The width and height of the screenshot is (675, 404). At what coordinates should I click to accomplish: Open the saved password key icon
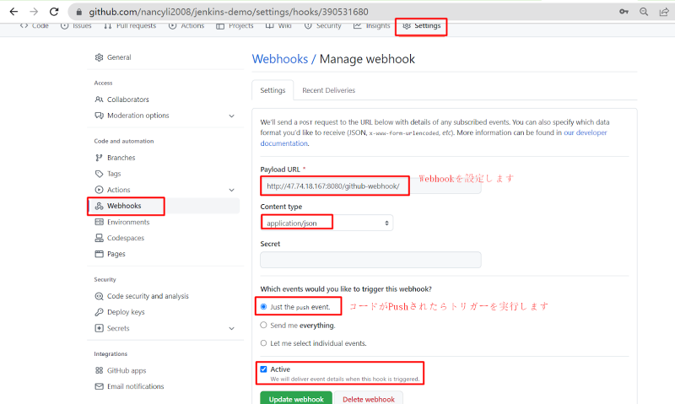pyautogui.click(x=624, y=12)
